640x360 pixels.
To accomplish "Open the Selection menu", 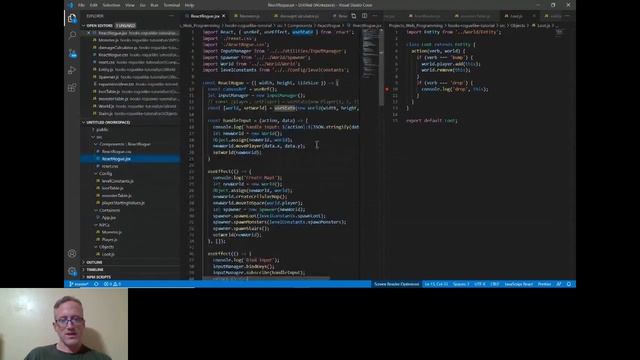I will 111,5.
